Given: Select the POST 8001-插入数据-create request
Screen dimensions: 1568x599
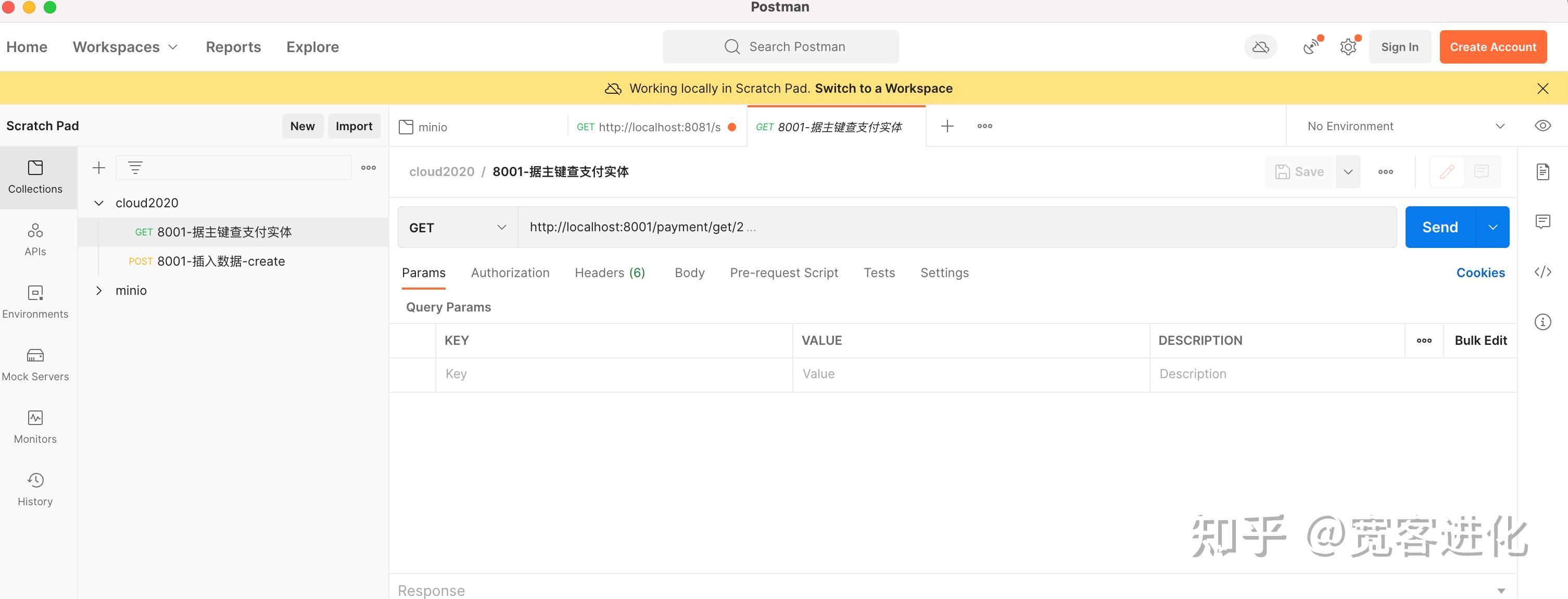Looking at the screenshot, I should pyautogui.click(x=233, y=261).
